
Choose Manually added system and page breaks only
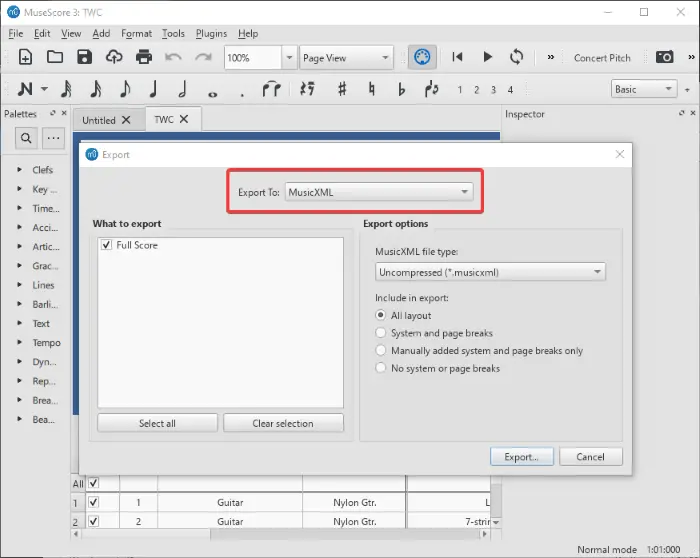pyautogui.click(x=380, y=350)
